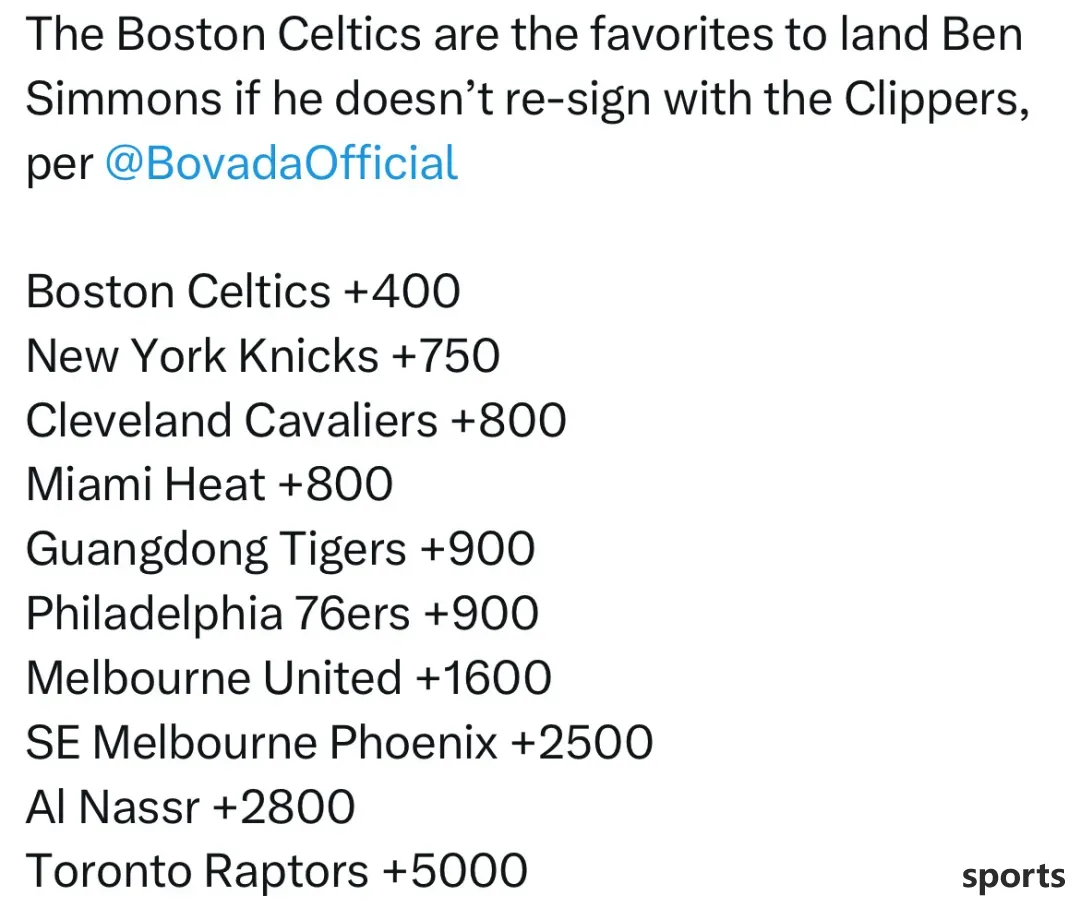Select the Philadelphia 76ers +900 entry
The height and width of the screenshot is (908, 1080).
click(x=282, y=614)
